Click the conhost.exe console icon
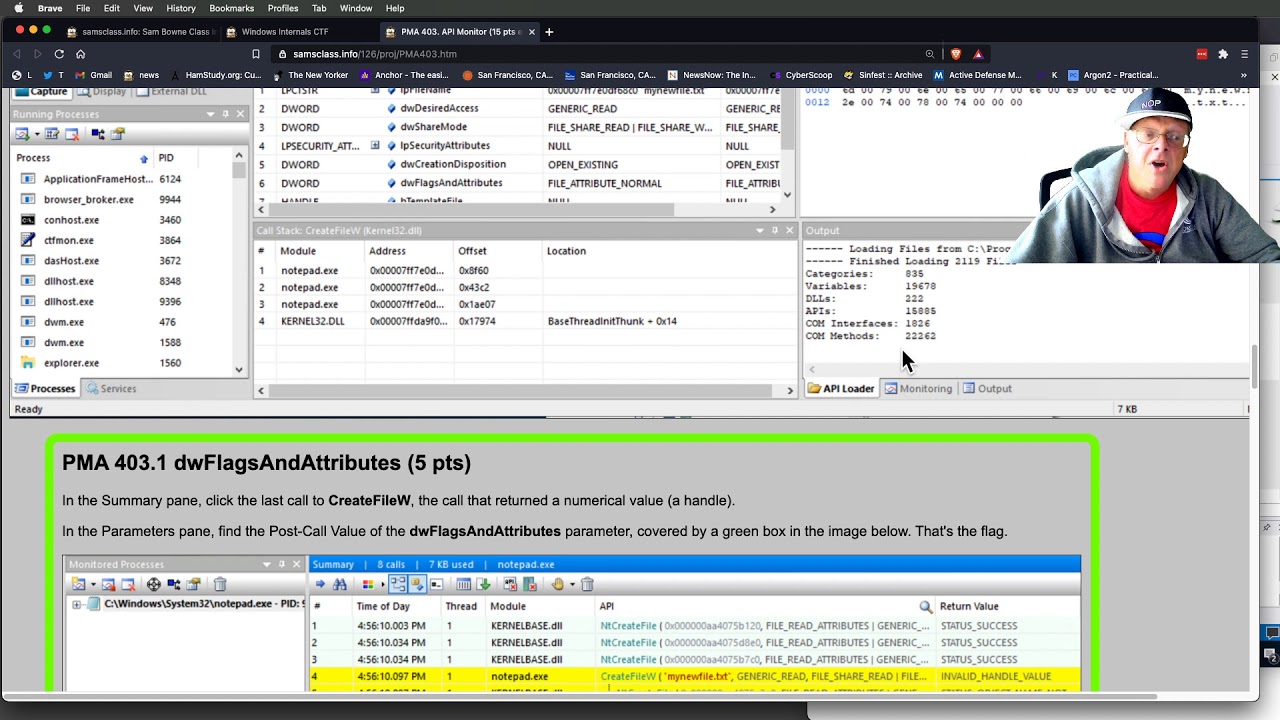The image size is (1280, 720). pos(28,220)
